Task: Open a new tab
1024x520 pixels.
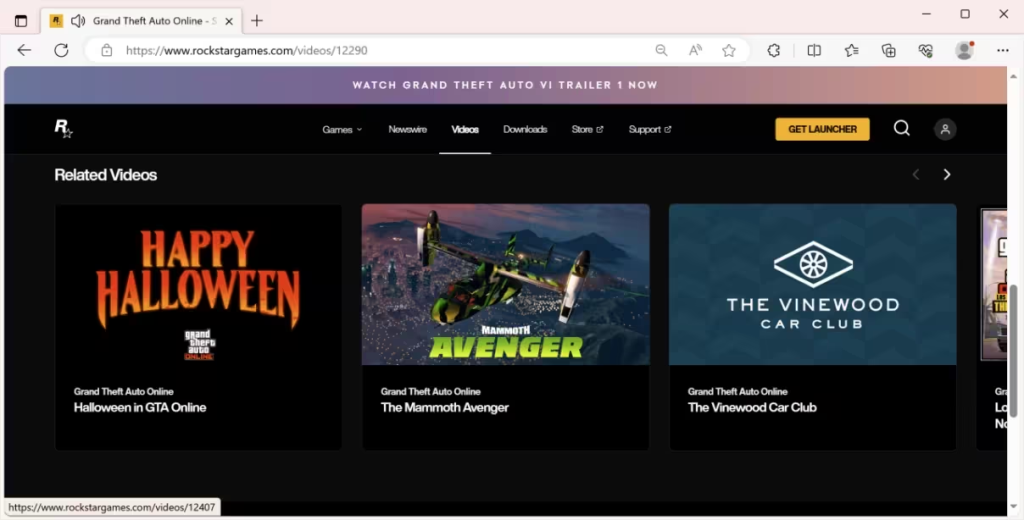Action: click(x=257, y=21)
